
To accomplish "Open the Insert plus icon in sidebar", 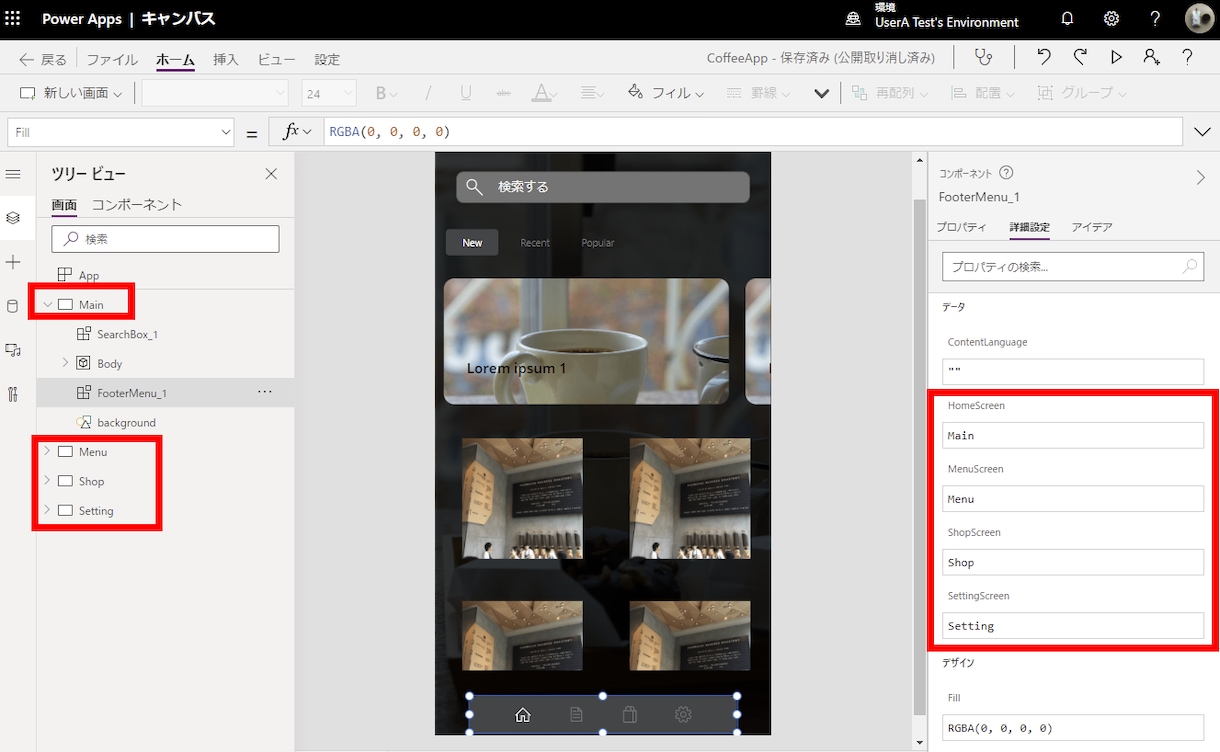I will tap(13, 262).
